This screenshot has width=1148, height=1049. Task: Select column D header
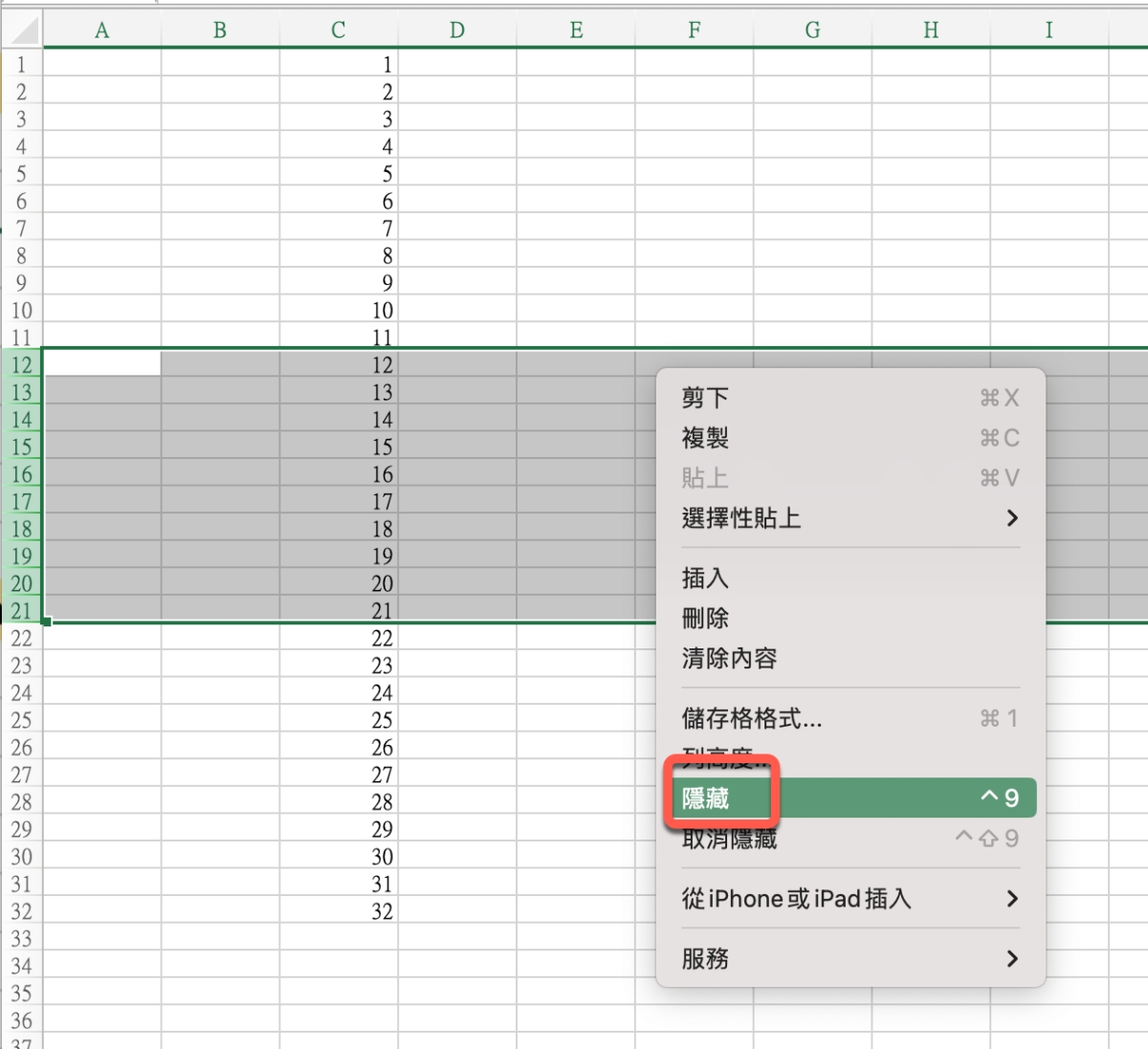(457, 31)
